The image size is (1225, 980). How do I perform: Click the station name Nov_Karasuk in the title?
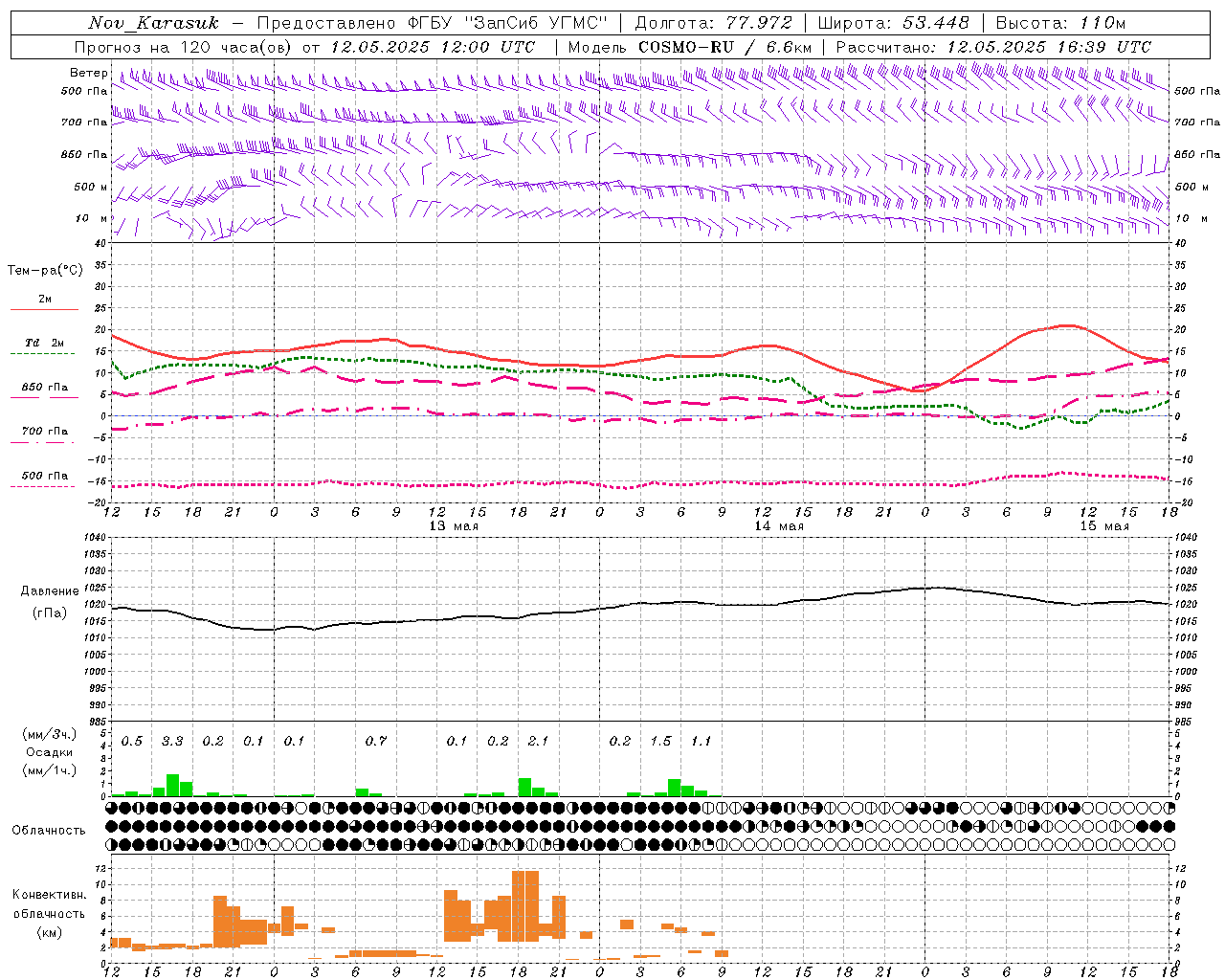click(154, 23)
